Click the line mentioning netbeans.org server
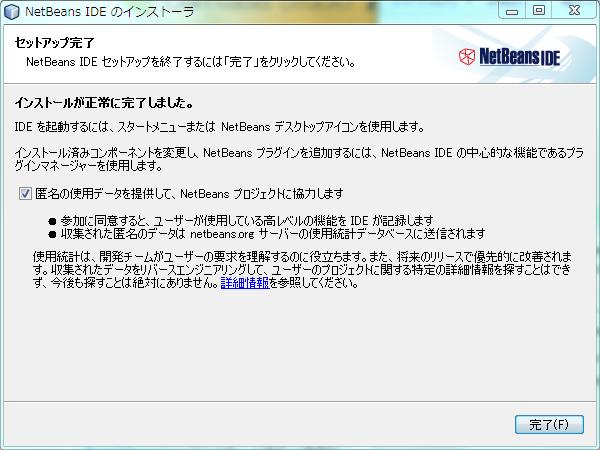600x450 pixels. [x=273, y=233]
